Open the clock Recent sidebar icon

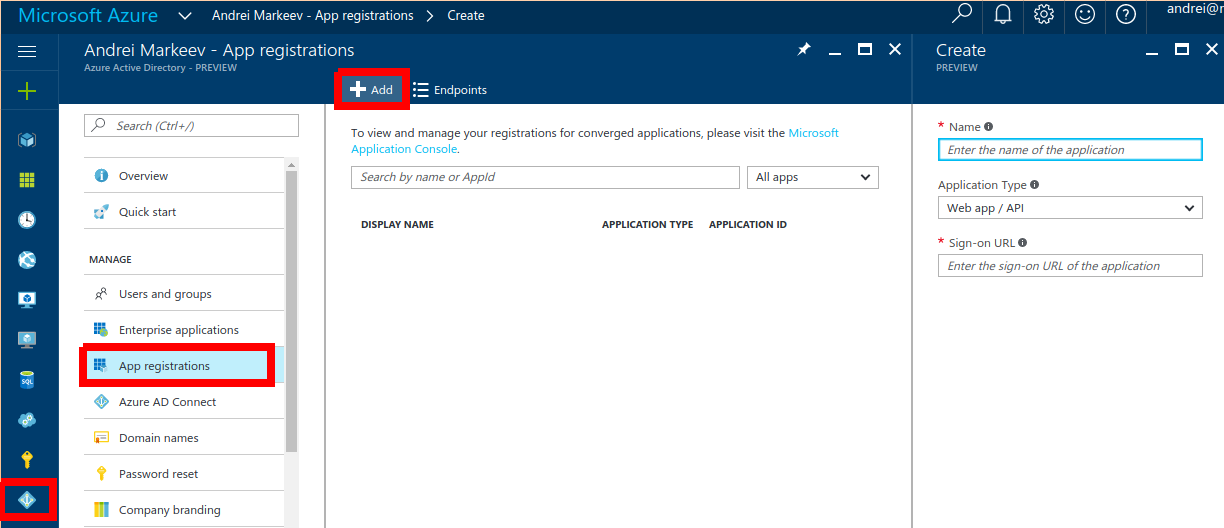(x=27, y=220)
